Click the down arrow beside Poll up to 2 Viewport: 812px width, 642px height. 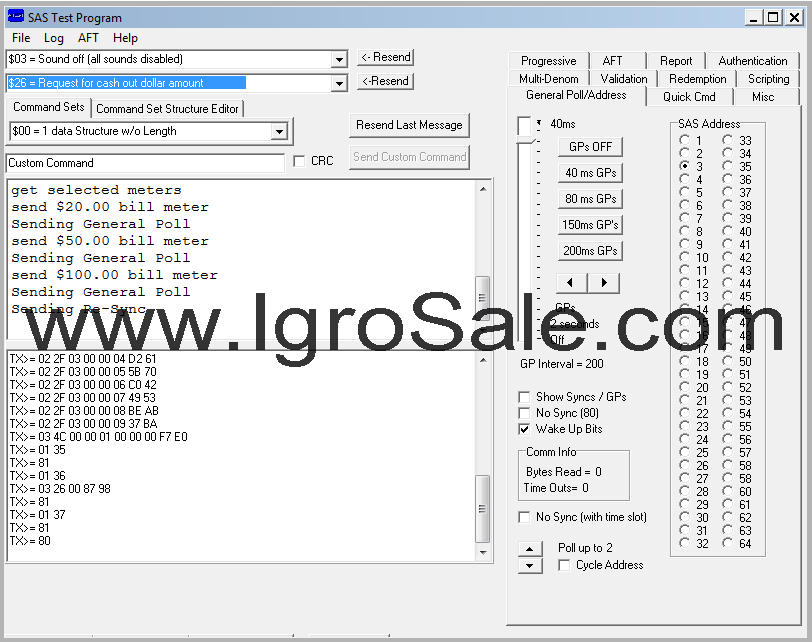pyautogui.click(x=532, y=564)
